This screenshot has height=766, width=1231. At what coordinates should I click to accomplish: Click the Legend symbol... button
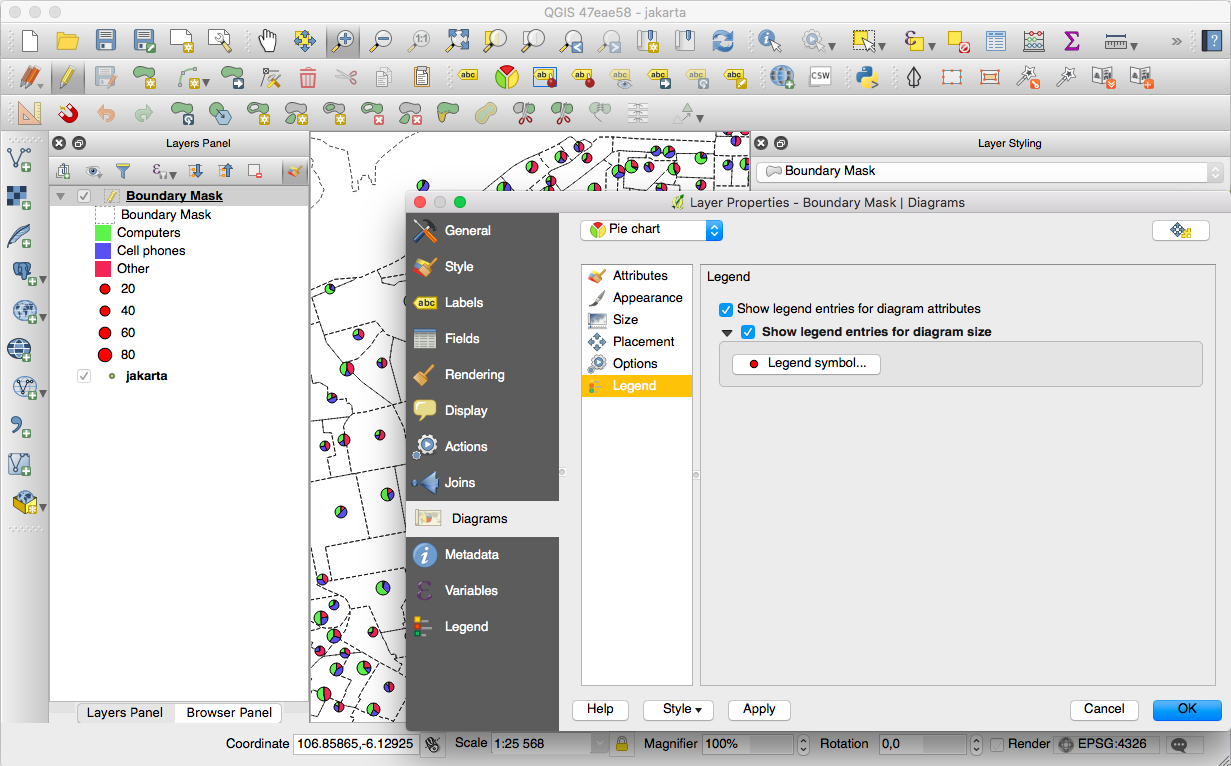coord(806,364)
